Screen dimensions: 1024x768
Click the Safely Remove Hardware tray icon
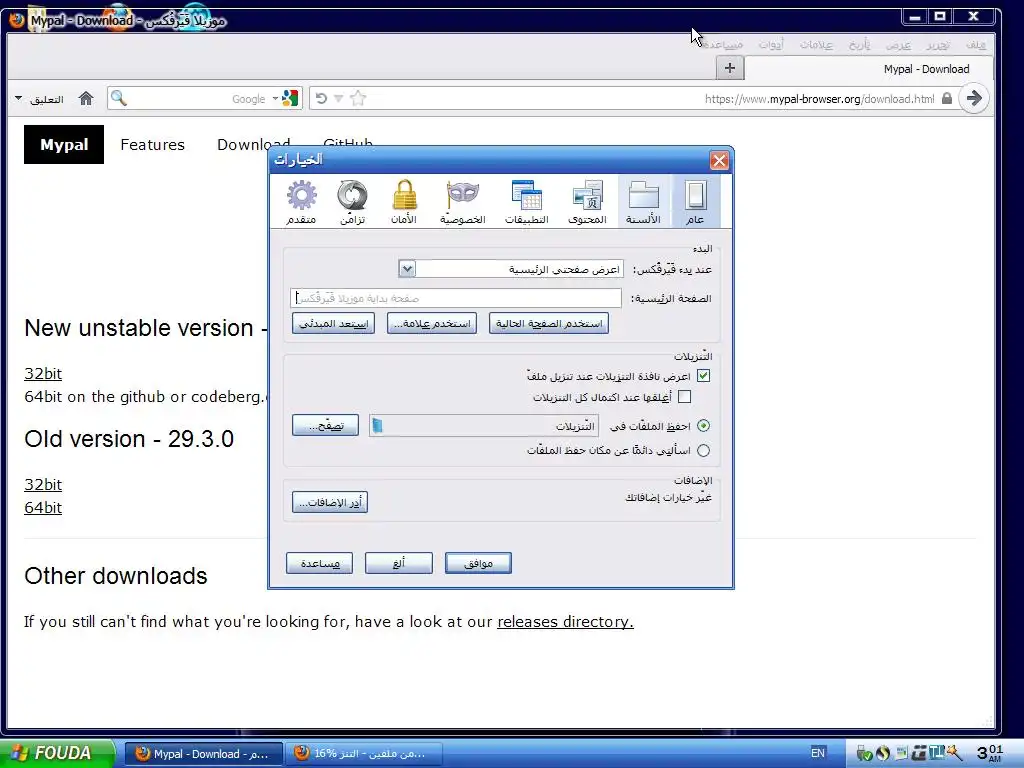tap(864, 753)
